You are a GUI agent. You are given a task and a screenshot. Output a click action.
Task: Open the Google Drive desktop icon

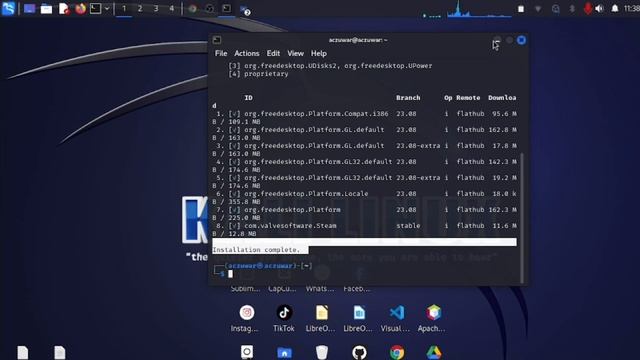click(433, 352)
